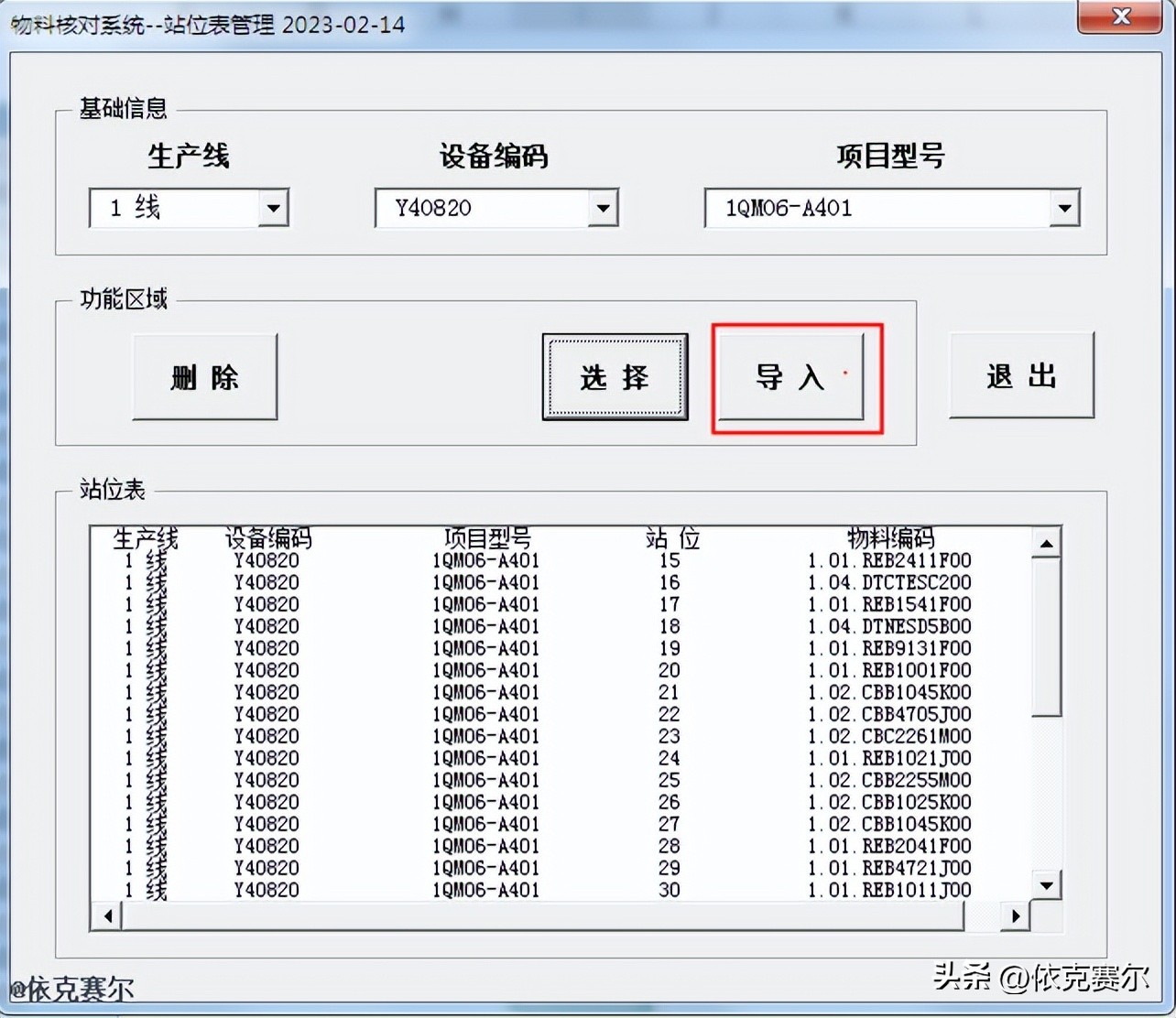Open the 项目型号 project model dropdown

tap(1063, 208)
